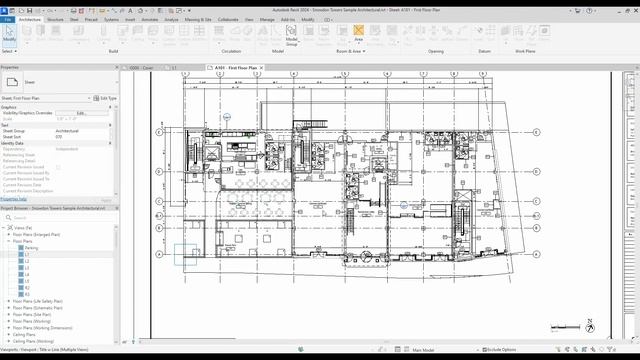This screenshot has width=640, height=360.
Task: Select the Component tool in the Build panel
Action: (78, 34)
